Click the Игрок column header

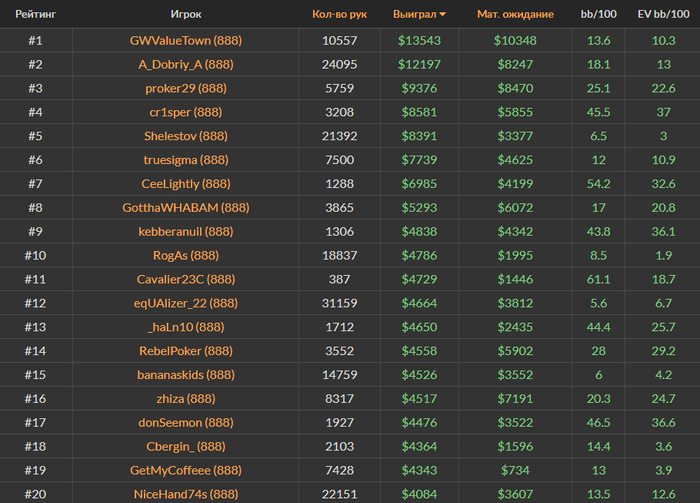[x=186, y=14]
